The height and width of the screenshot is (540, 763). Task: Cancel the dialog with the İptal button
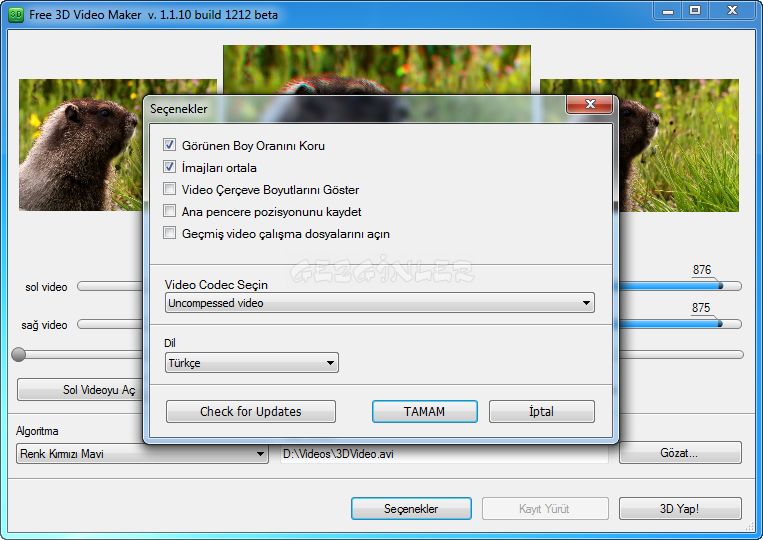point(542,412)
